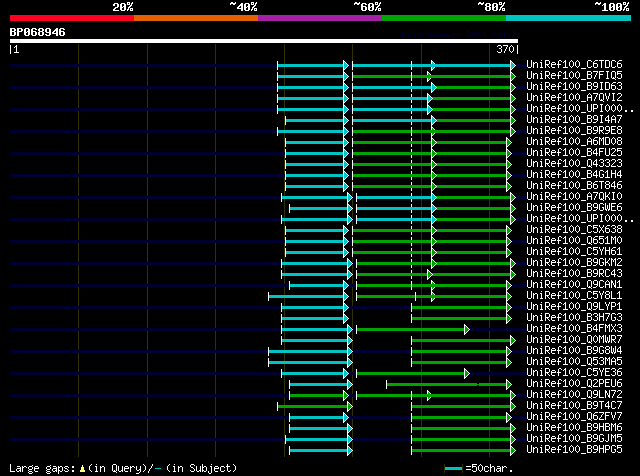640x476 pixels.
Task: Select the UniRef100_Q43323 hit label
Action: [574, 164]
